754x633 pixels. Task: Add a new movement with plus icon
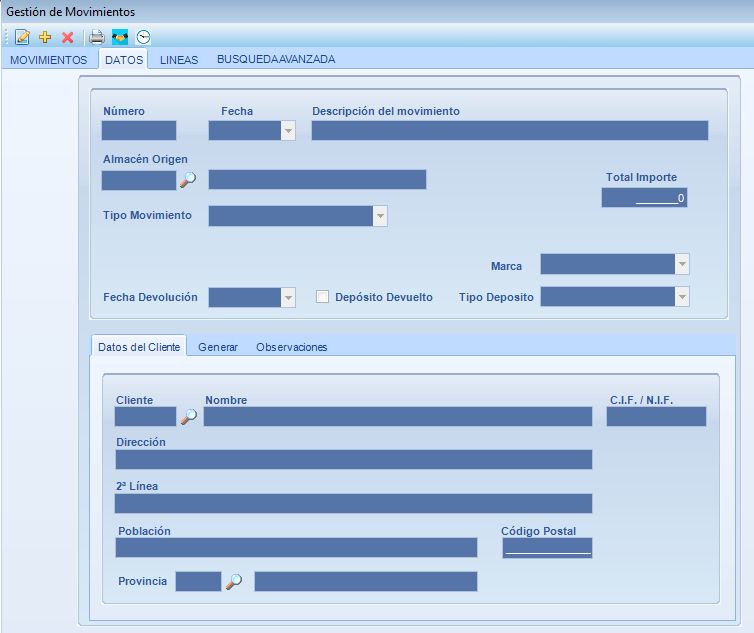(45, 37)
